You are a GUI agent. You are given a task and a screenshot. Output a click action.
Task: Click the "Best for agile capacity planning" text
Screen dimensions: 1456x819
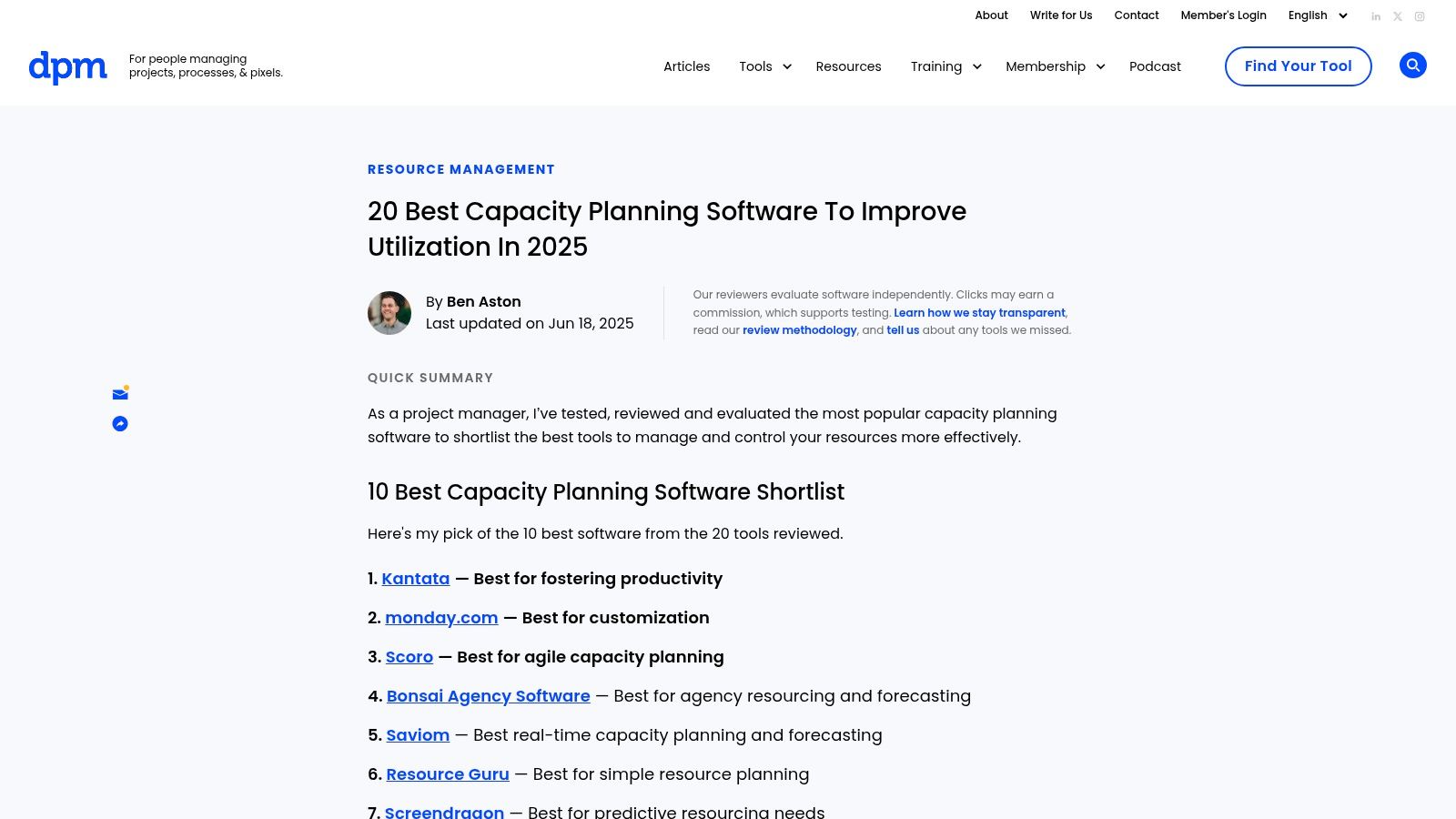[x=591, y=657]
